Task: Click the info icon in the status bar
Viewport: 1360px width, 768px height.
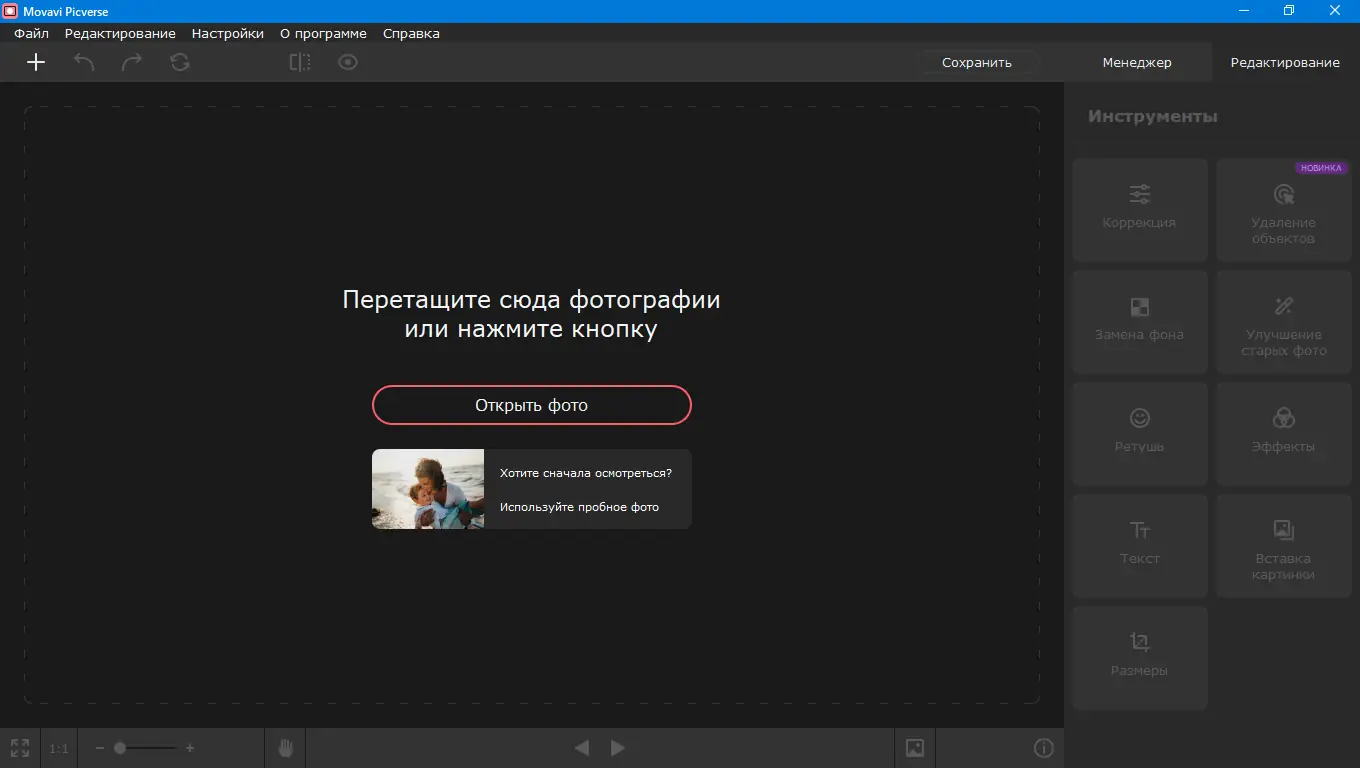Action: point(1044,747)
